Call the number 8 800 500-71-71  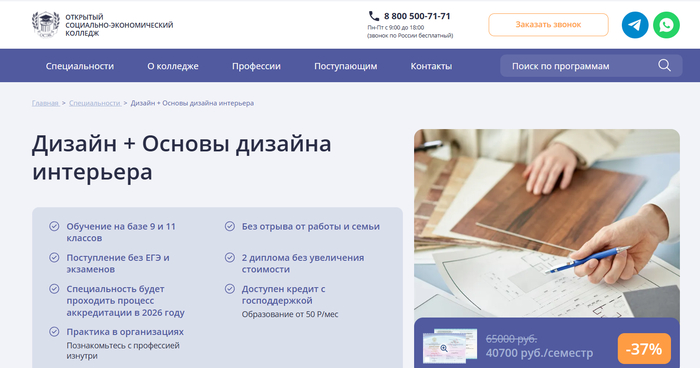coord(417,16)
